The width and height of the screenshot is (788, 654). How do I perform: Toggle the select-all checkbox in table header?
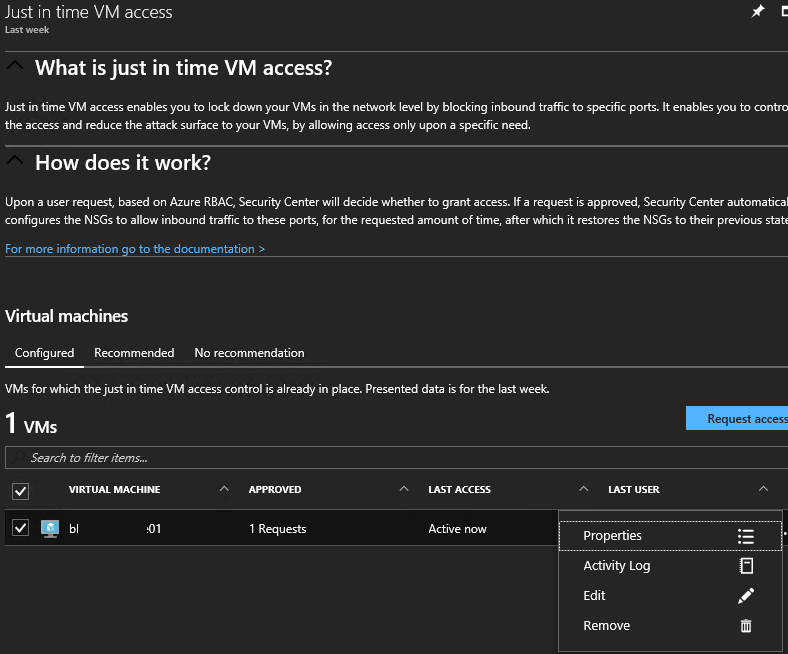[x=20, y=491]
